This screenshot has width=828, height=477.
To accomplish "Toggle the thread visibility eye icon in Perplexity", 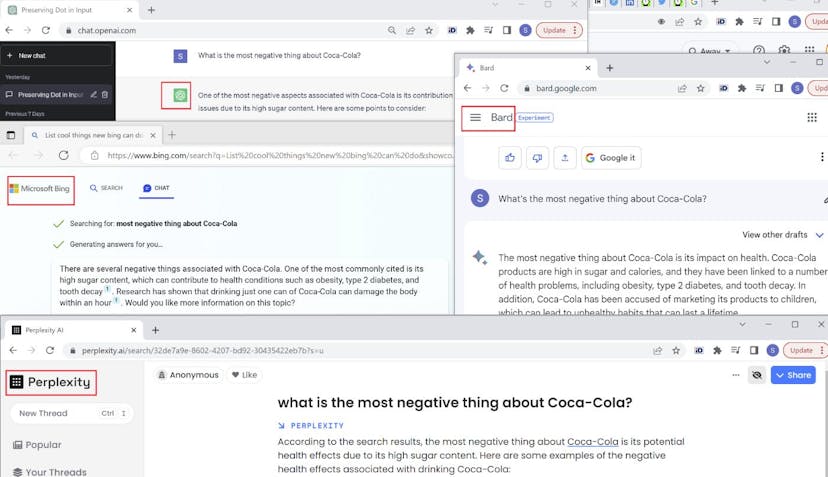I will pyautogui.click(x=757, y=375).
